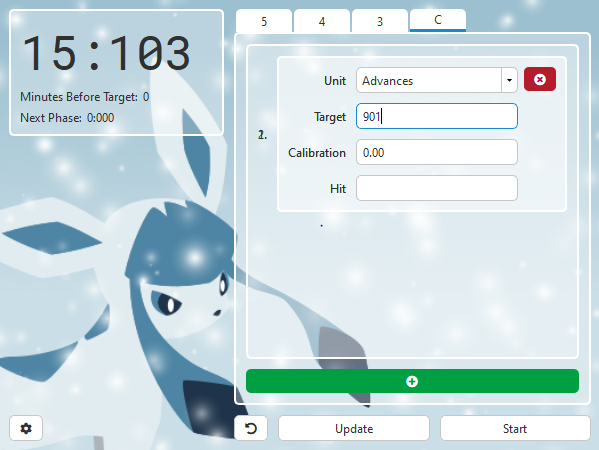
Task: Open the Unit dropdown arrow
Action: pyautogui.click(x=509, y=80)
